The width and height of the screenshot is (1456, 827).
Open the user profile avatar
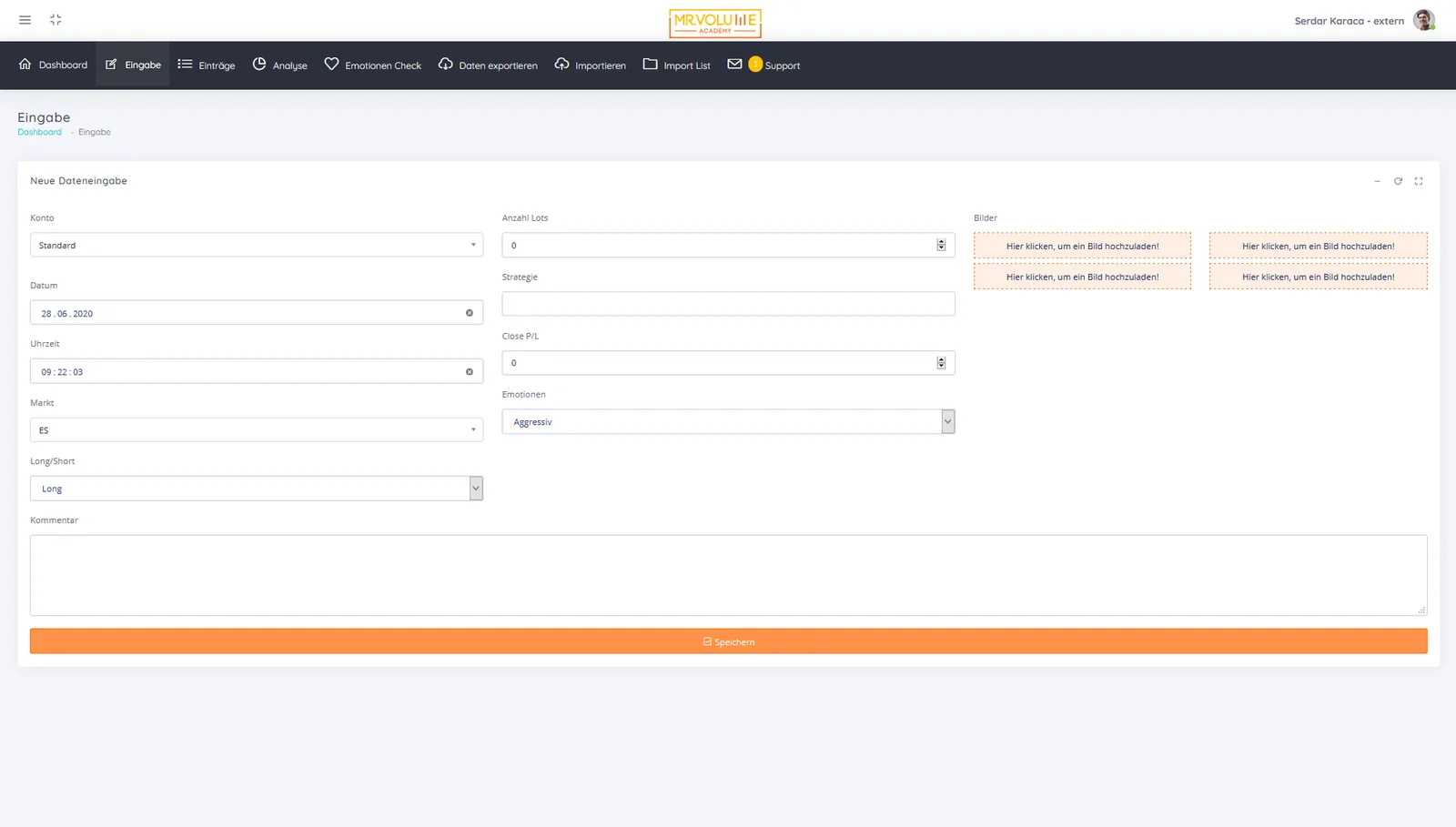(x=1424, y=20)
